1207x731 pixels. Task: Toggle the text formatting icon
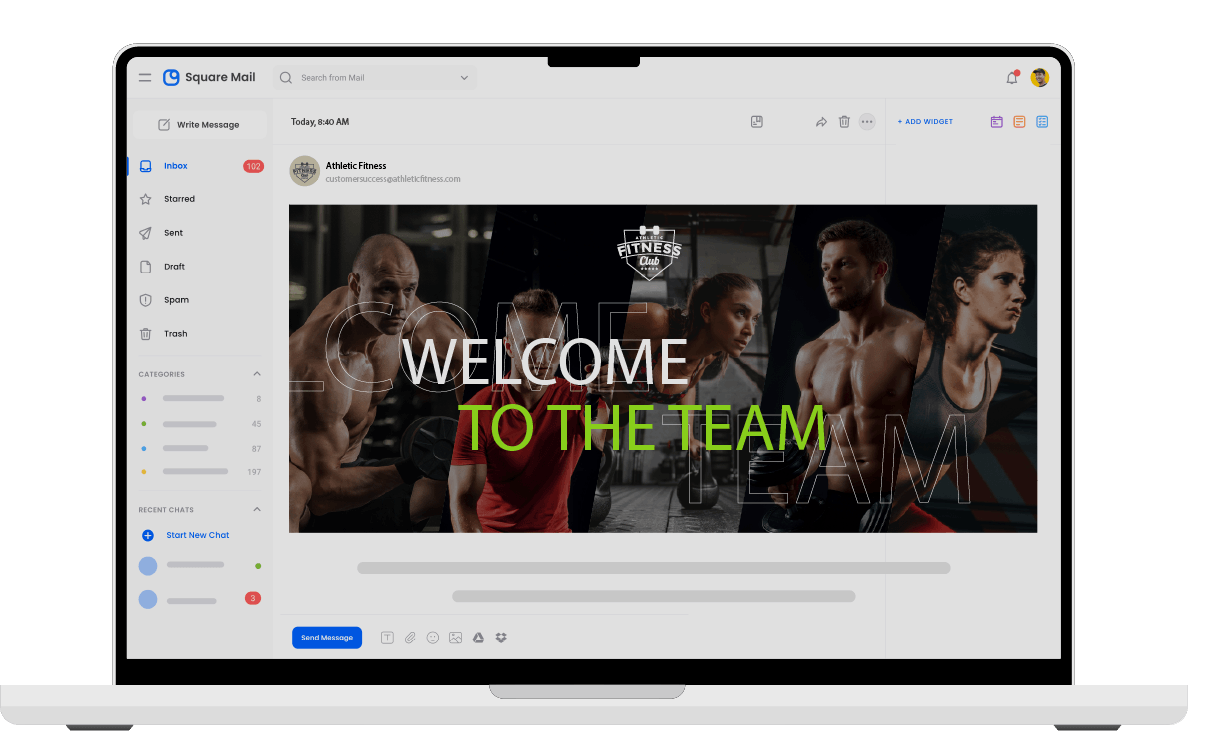pos(387,638)
